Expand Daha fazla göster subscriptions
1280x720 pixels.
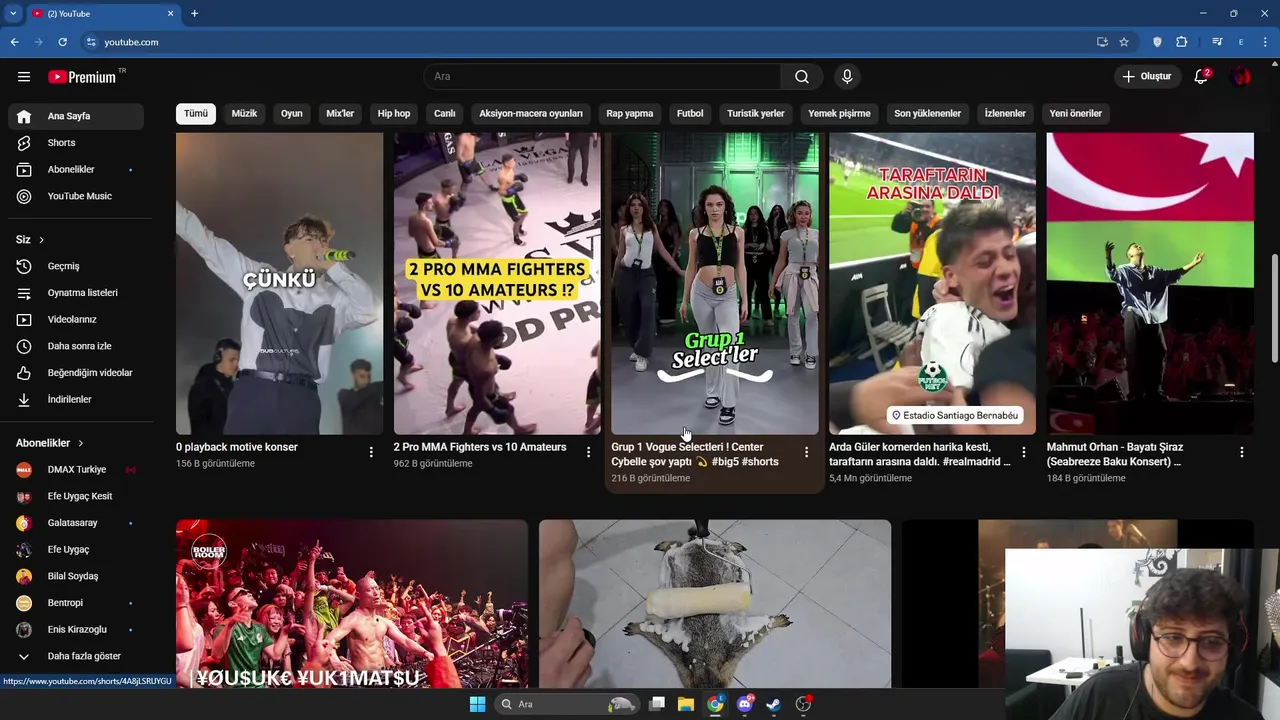click(76, 656)
